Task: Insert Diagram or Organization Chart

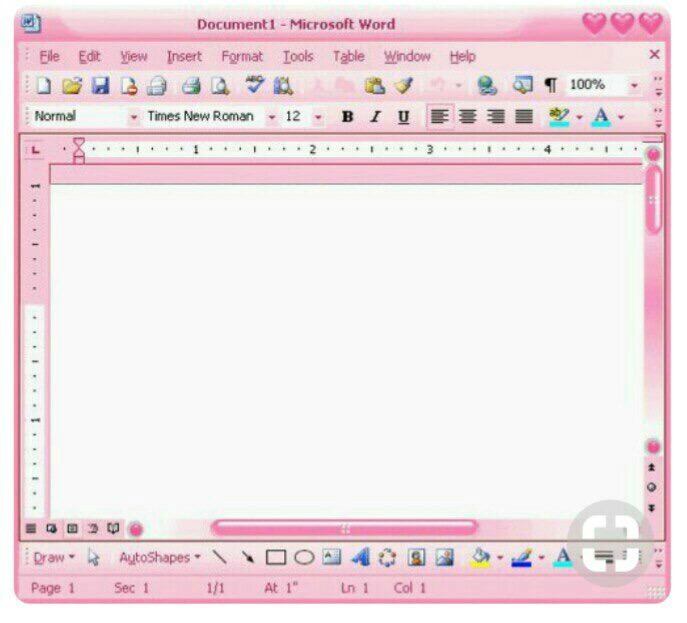Action: 387,557
